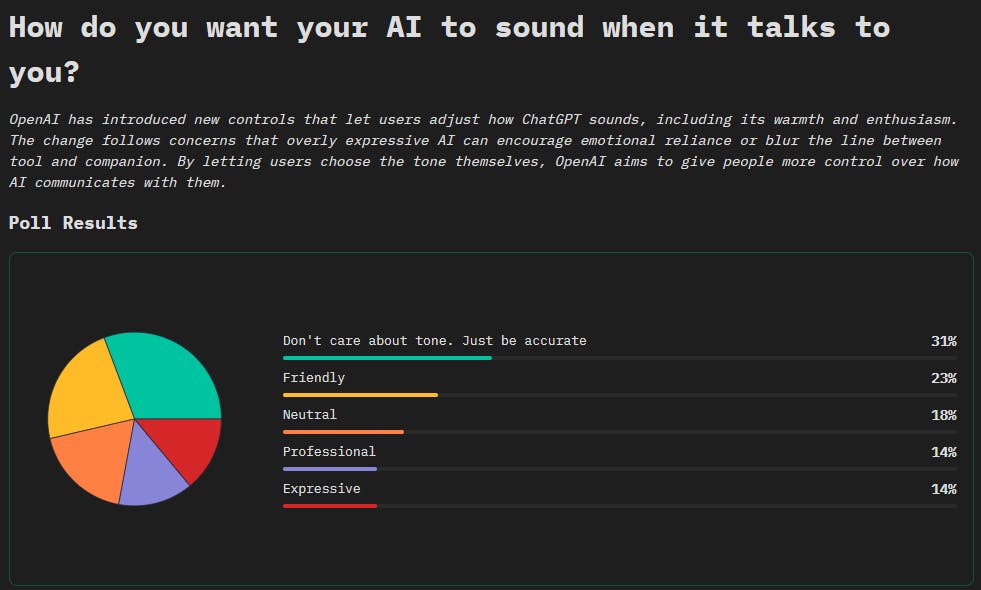This screenshot has width=981, height=590.
Task: Click the Professional poll option label
Action: [x=329, y=451]
